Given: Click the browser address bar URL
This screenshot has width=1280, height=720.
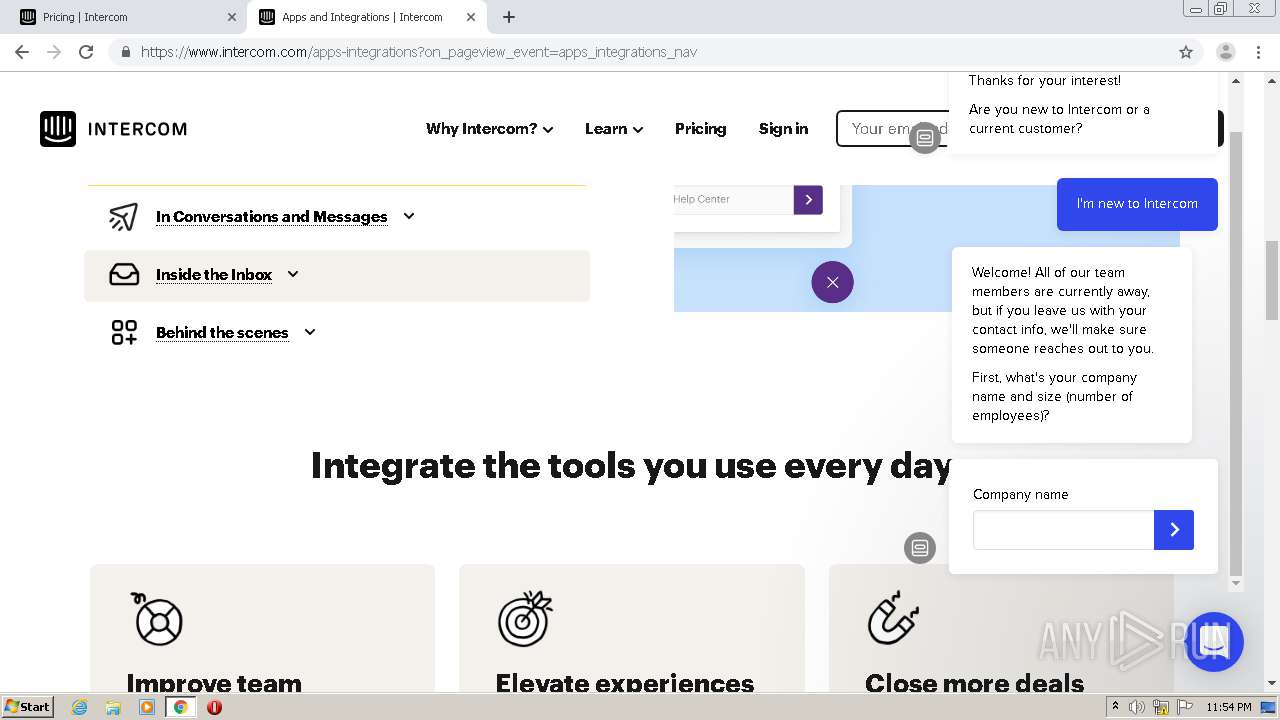Looking at the screenshot, I should point(419,52).
